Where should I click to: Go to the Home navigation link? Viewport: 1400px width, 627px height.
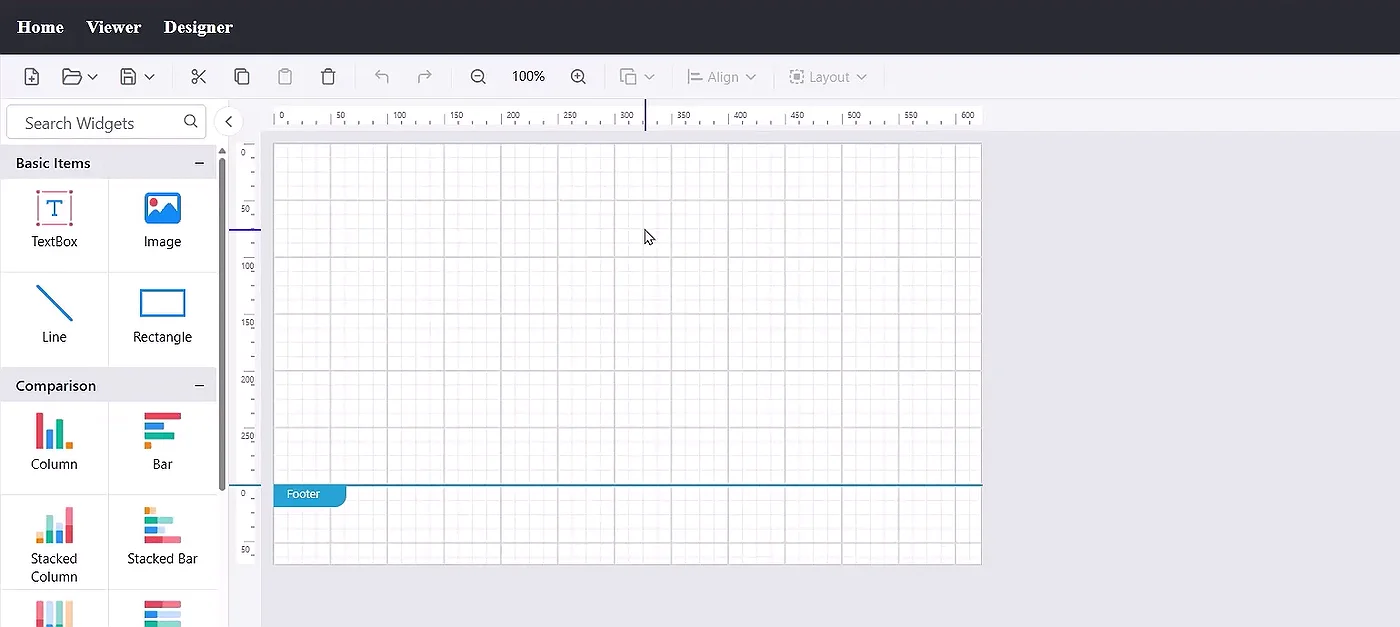41,27
